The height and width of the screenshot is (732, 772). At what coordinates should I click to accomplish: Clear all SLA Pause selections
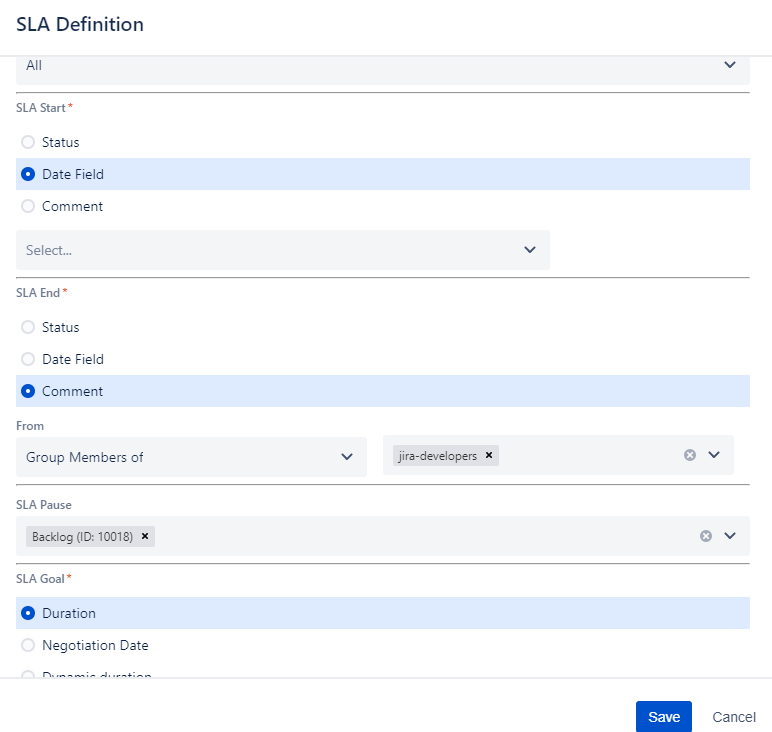click(x=705, y=536)
